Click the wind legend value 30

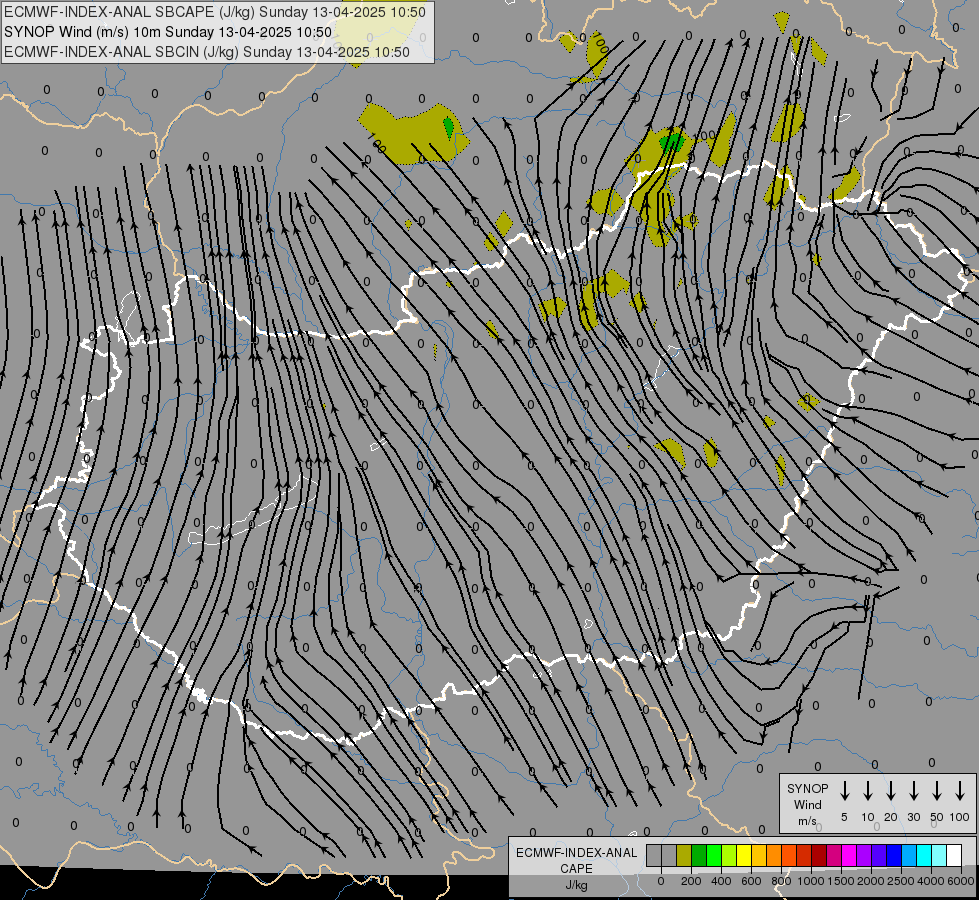[913, 817]
